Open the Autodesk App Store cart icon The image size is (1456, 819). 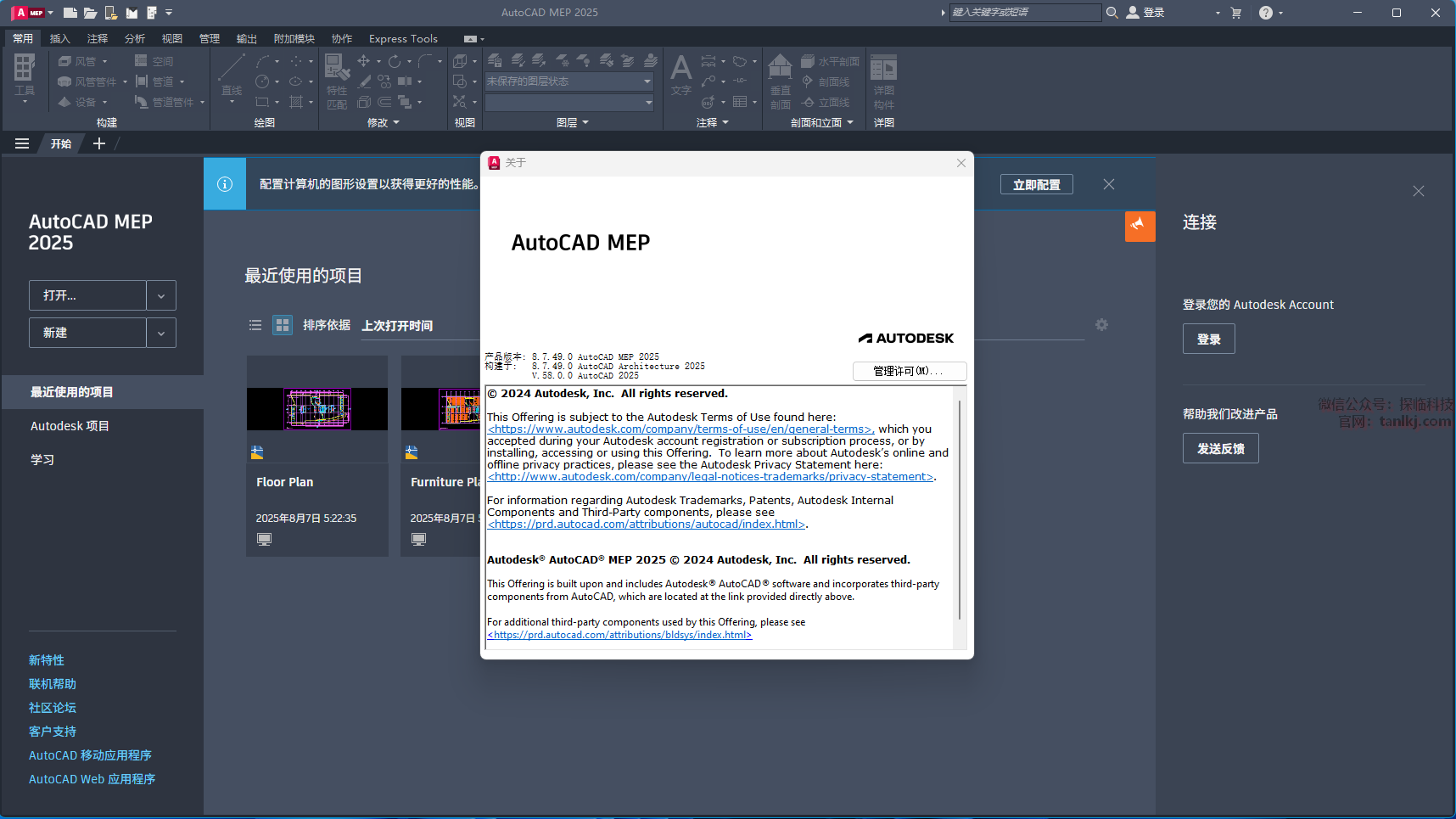(x=1235, y=13)
